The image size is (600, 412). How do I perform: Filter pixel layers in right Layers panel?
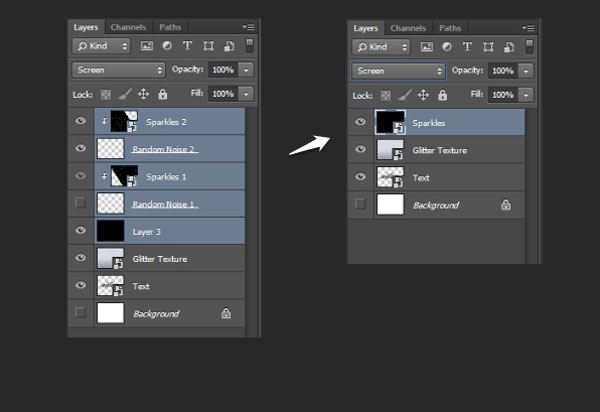click(x=426, y=47)
